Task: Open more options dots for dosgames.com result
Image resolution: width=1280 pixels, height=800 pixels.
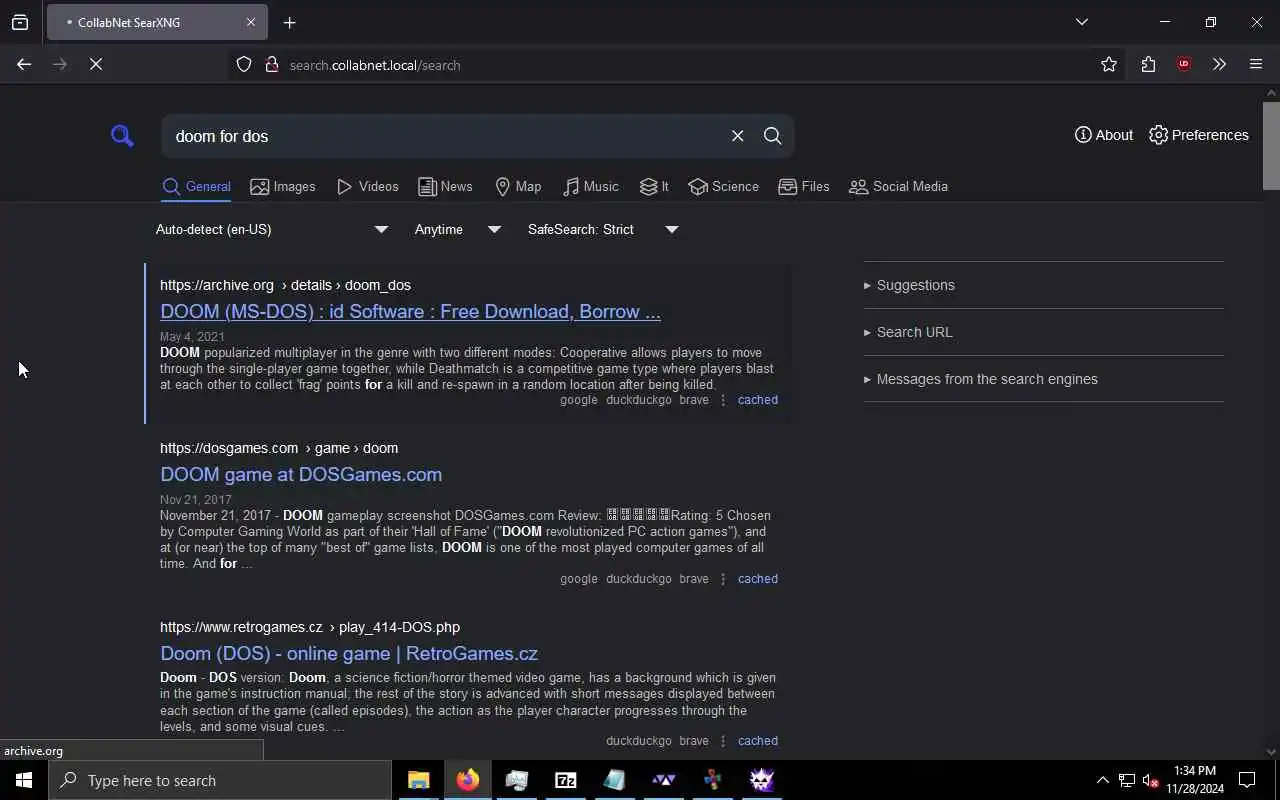Action: point(723,579)
